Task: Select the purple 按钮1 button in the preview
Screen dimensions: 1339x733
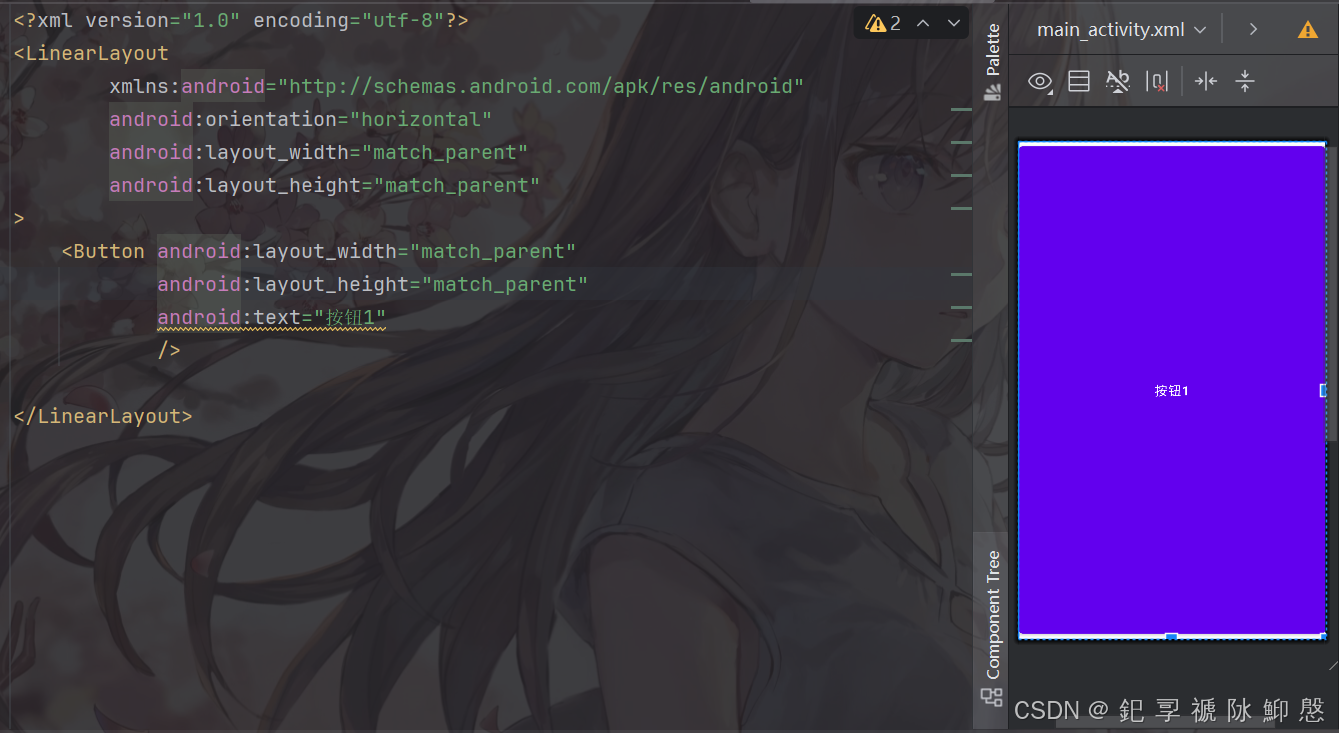Action: click(x=1172, y=391)
